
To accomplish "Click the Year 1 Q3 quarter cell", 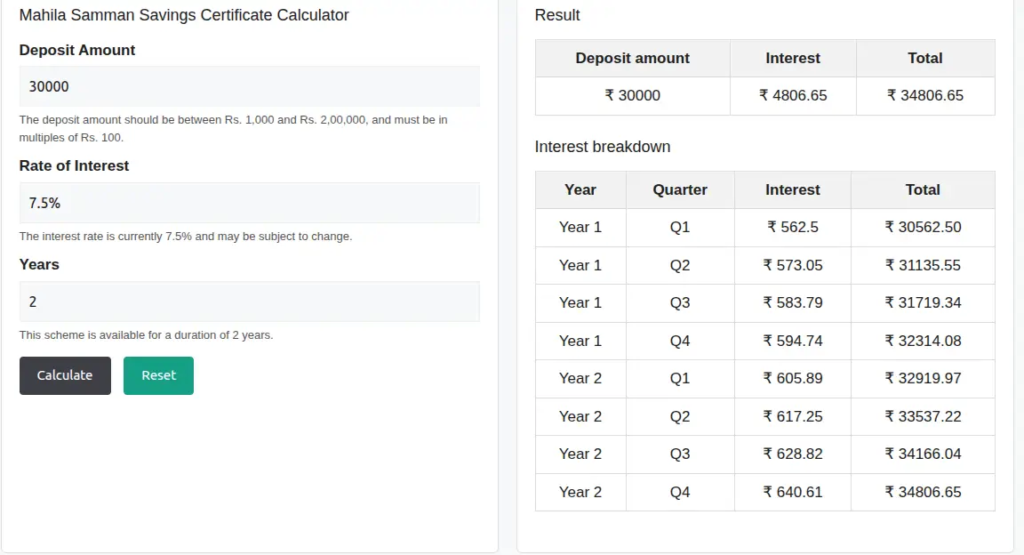I will tap(680, 303).
